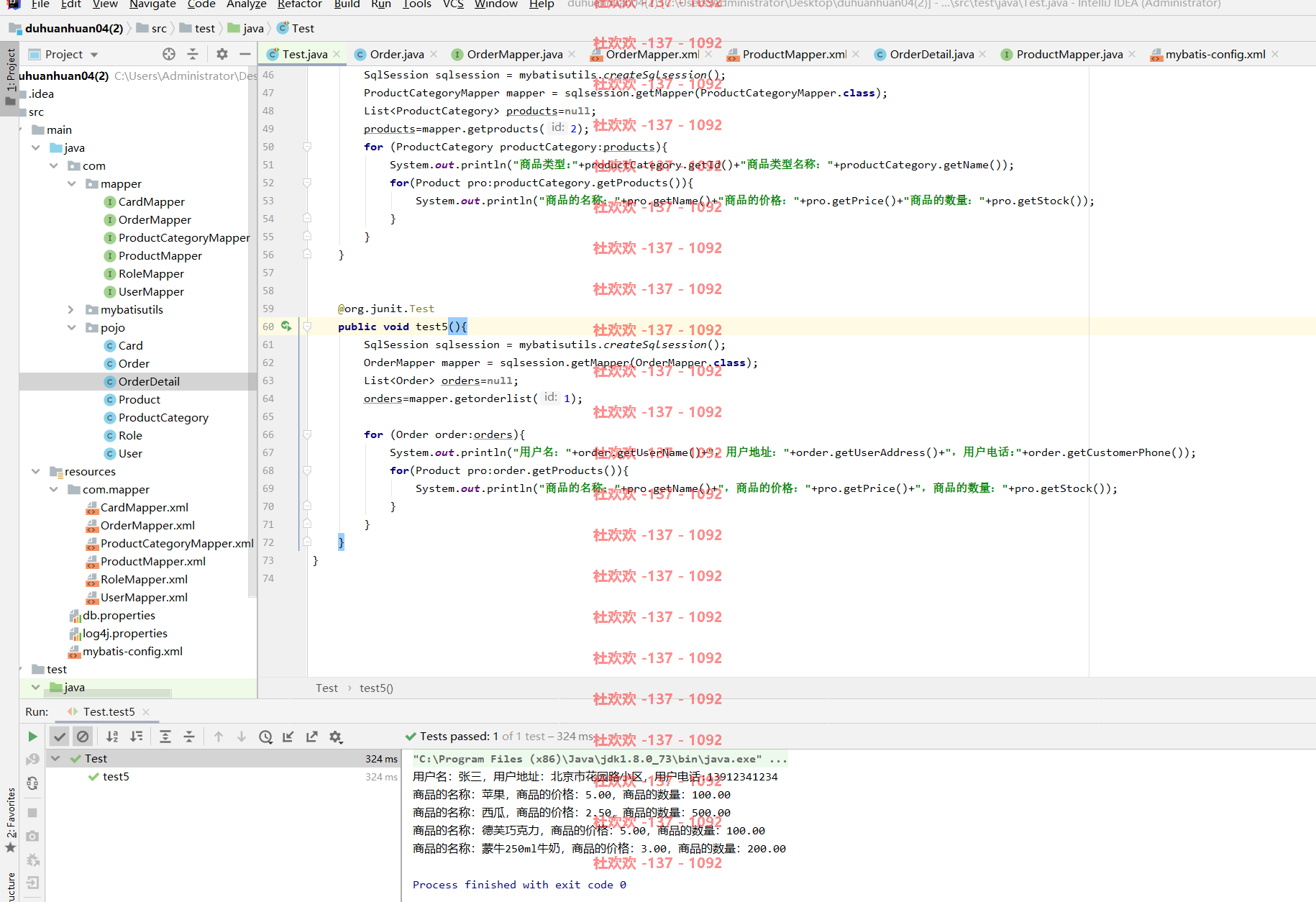1316x902 pixels.
Task: Open the Refactor menu
Action: (300, 4)
